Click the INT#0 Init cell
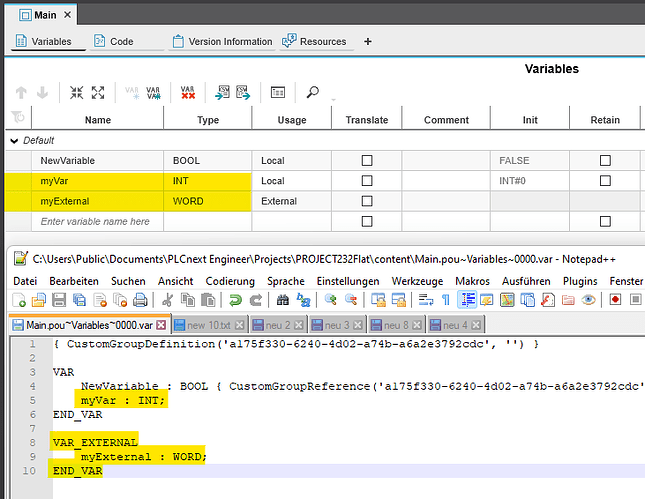The image size is (645, 499). coord(530,181)
